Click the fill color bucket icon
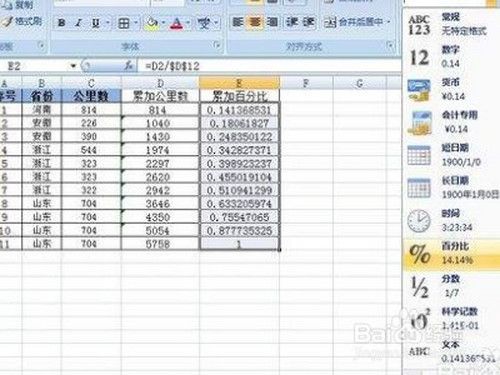This screenshot has width=500, height=375. (152, 23)
